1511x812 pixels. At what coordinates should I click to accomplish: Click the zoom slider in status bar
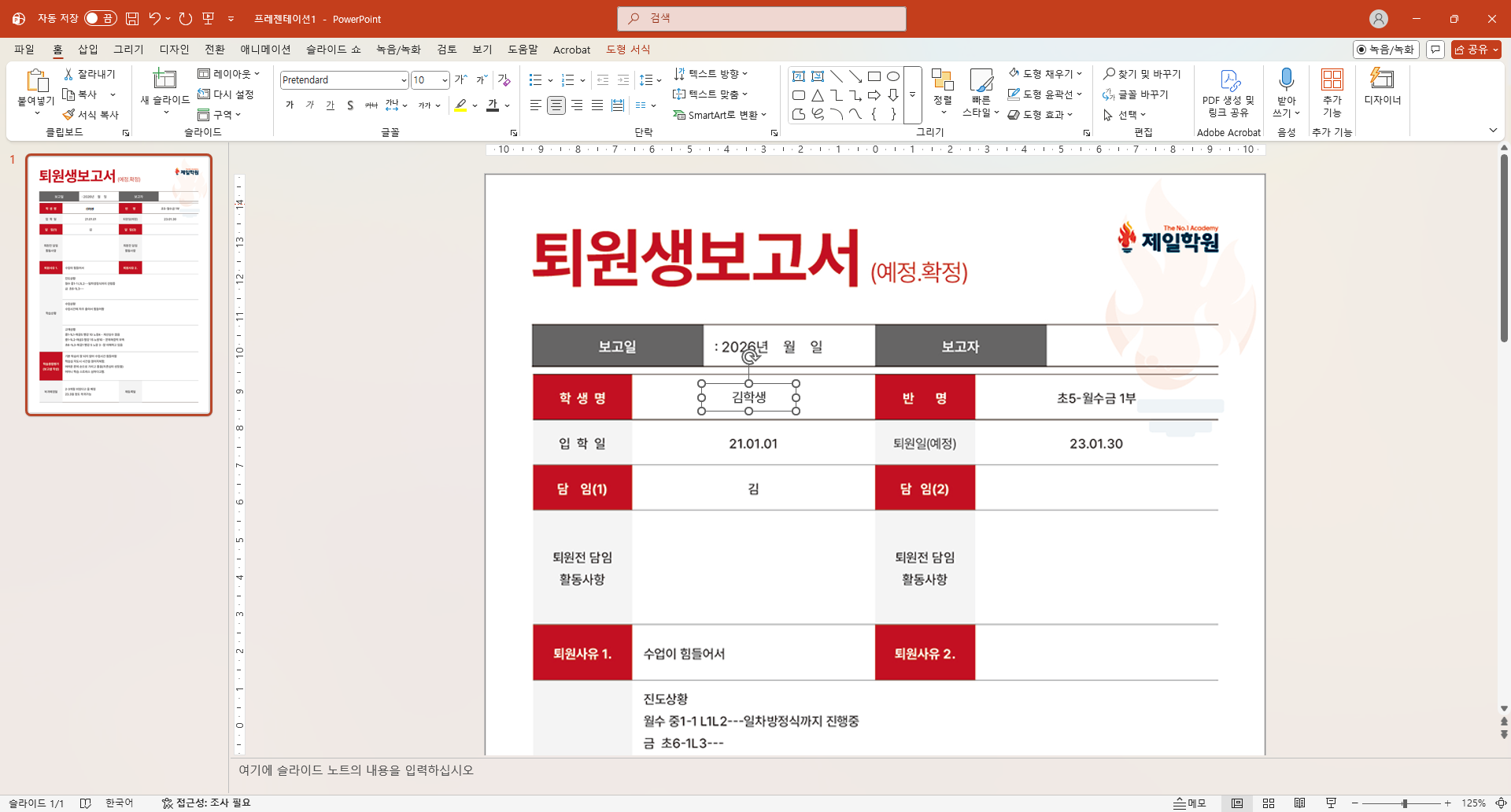(1404, 803)
